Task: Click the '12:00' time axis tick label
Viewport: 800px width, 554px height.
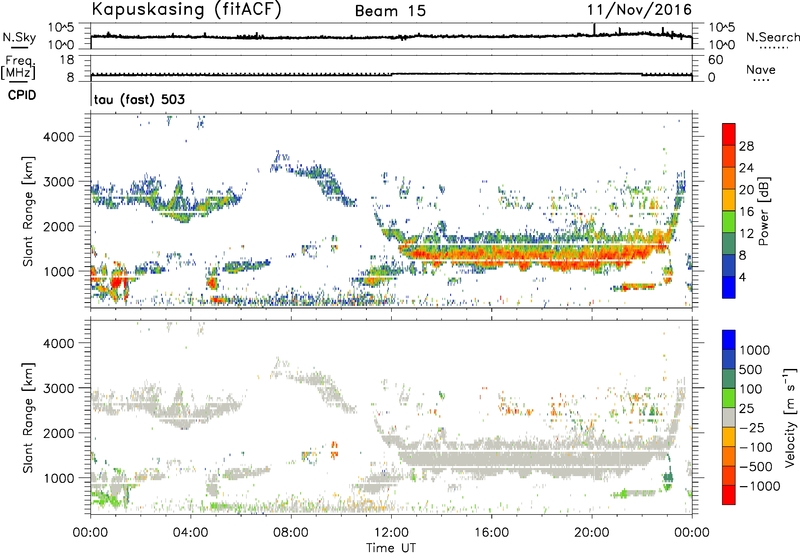Action: 391,533
